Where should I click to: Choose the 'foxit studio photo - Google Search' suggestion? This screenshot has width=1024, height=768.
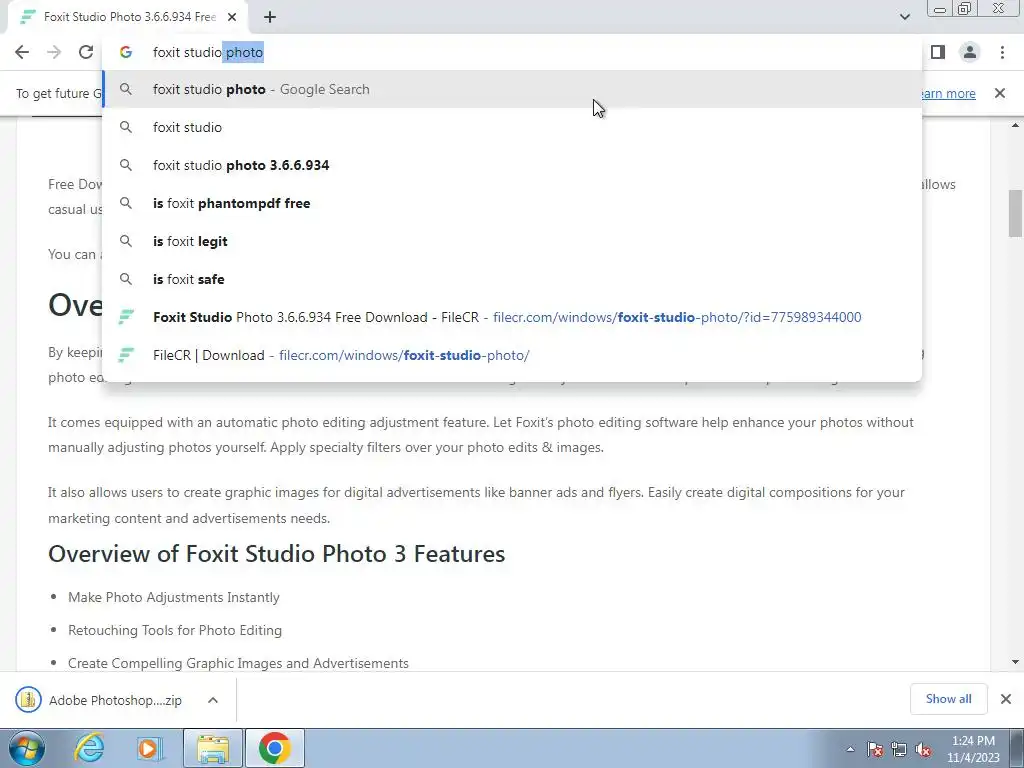click(513, 89)
